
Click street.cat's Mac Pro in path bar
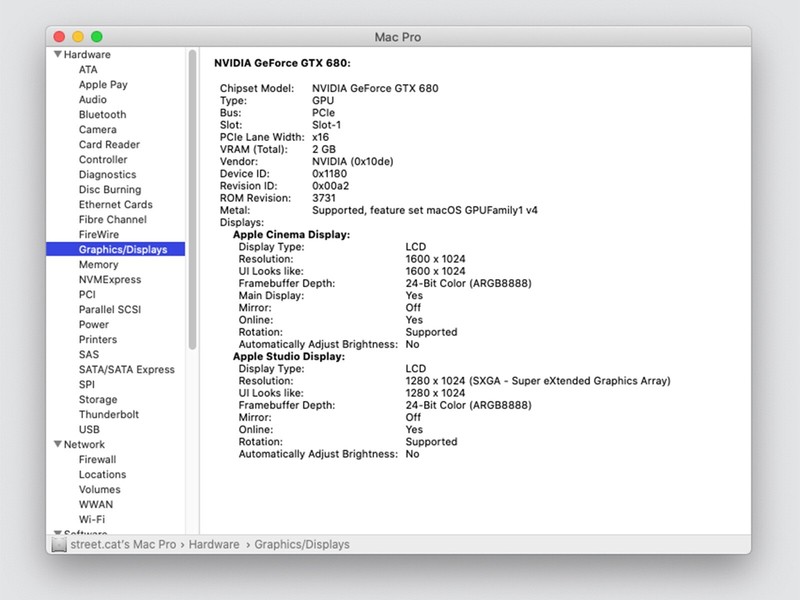pyautogui.click(x=123, y=545)
